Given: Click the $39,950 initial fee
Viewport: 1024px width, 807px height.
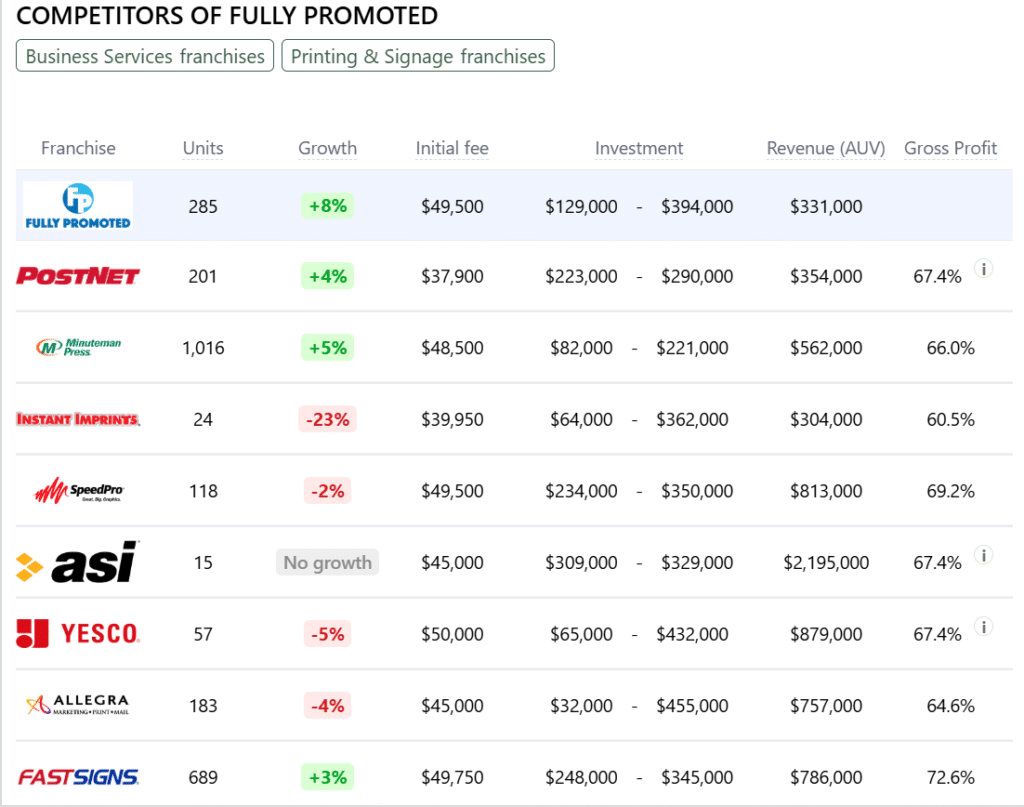Looking at the screenshot, I should click(452, 420).
